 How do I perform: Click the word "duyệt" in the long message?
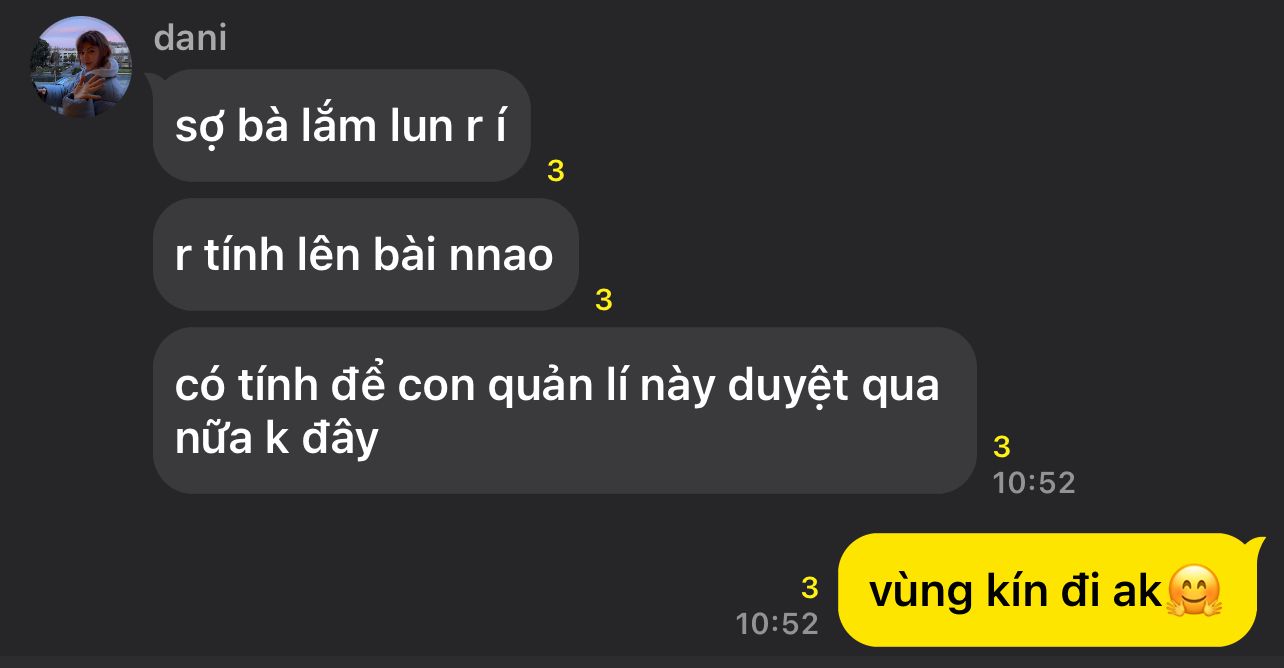(x=786, y=386)
